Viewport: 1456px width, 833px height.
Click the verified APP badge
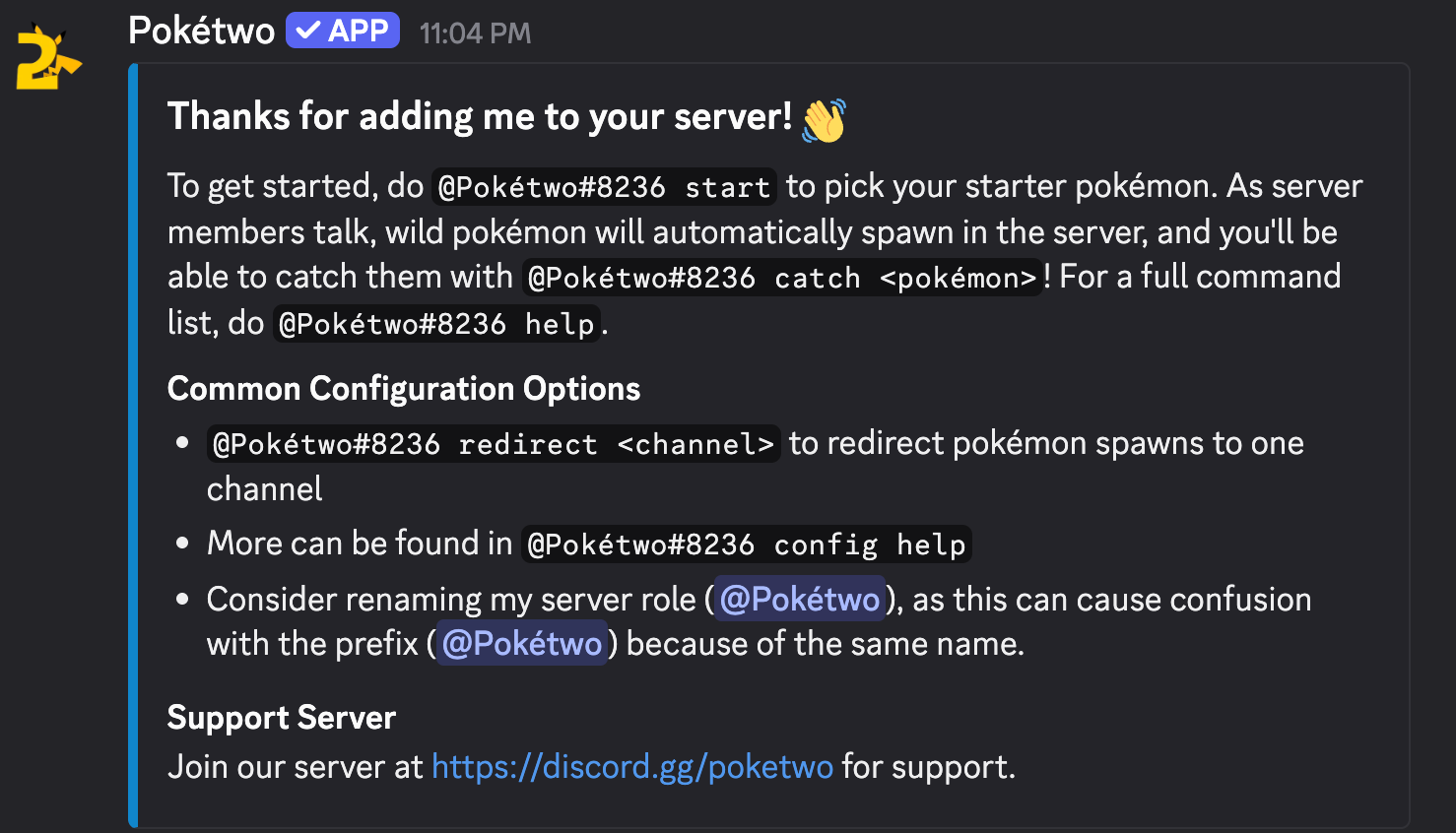pos(342,31)
